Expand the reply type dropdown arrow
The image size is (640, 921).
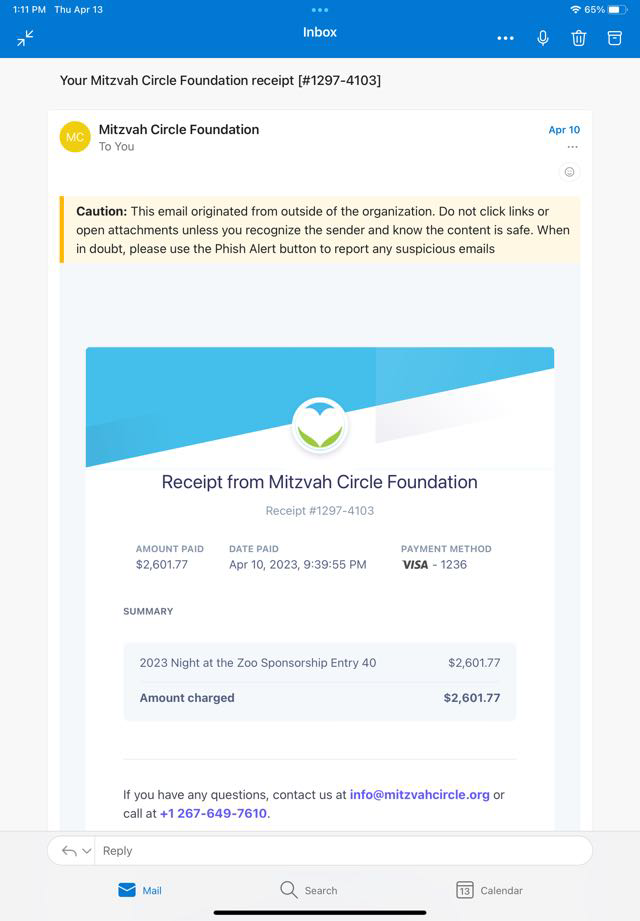[86, 851]
